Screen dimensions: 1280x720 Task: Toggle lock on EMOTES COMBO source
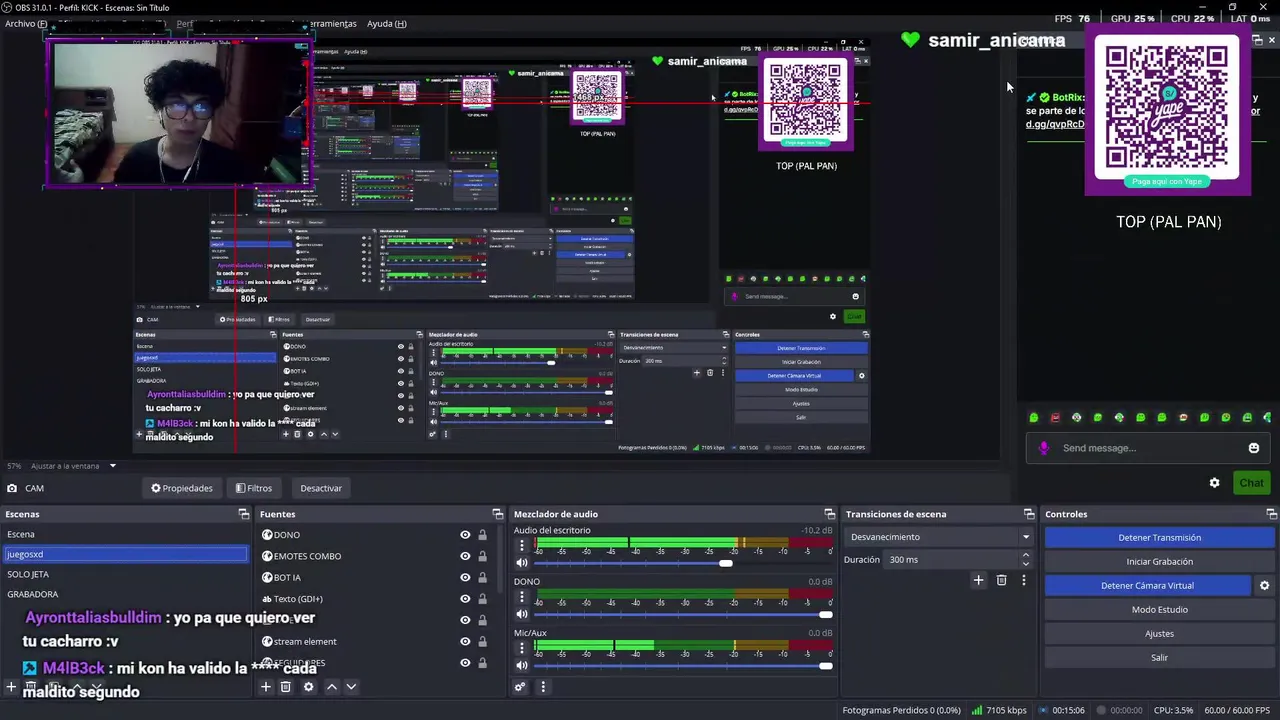(x=482, y=556)
